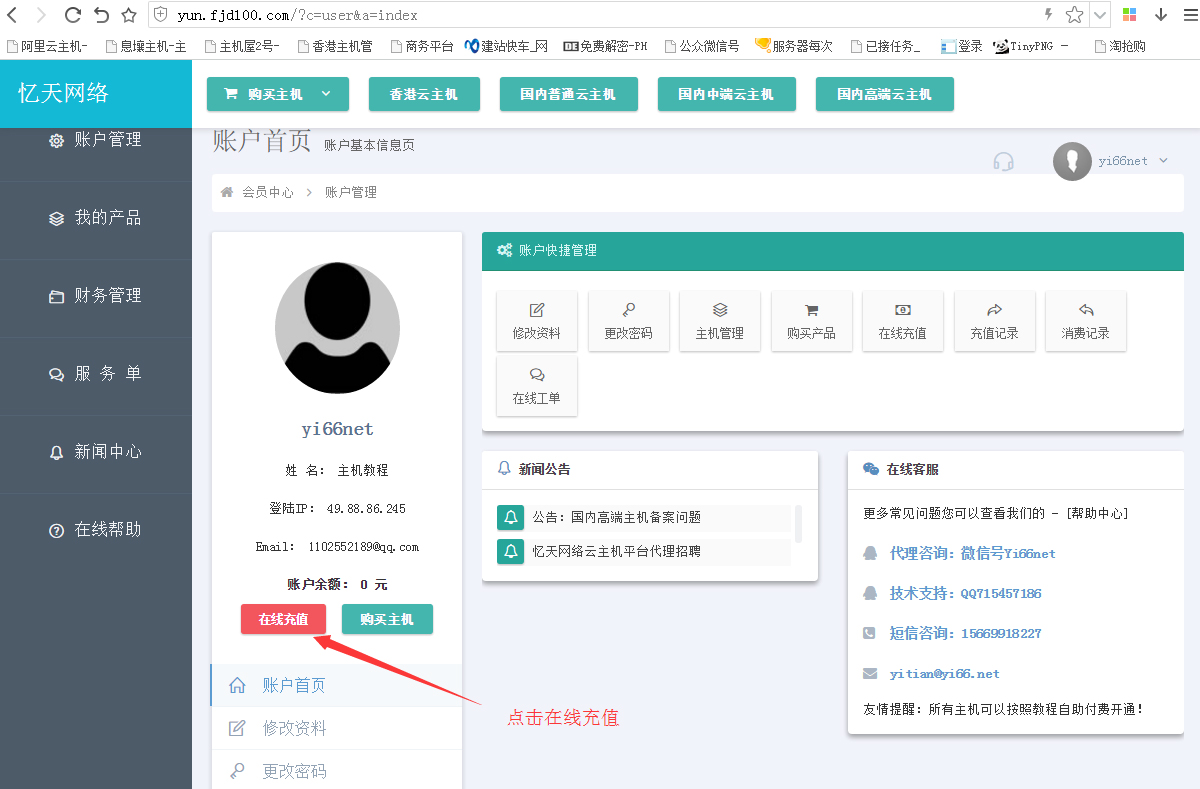This screenshot has height=789, width=1200.
Task: Click the 购买产品 cart icon
Action: coord(811,320)
